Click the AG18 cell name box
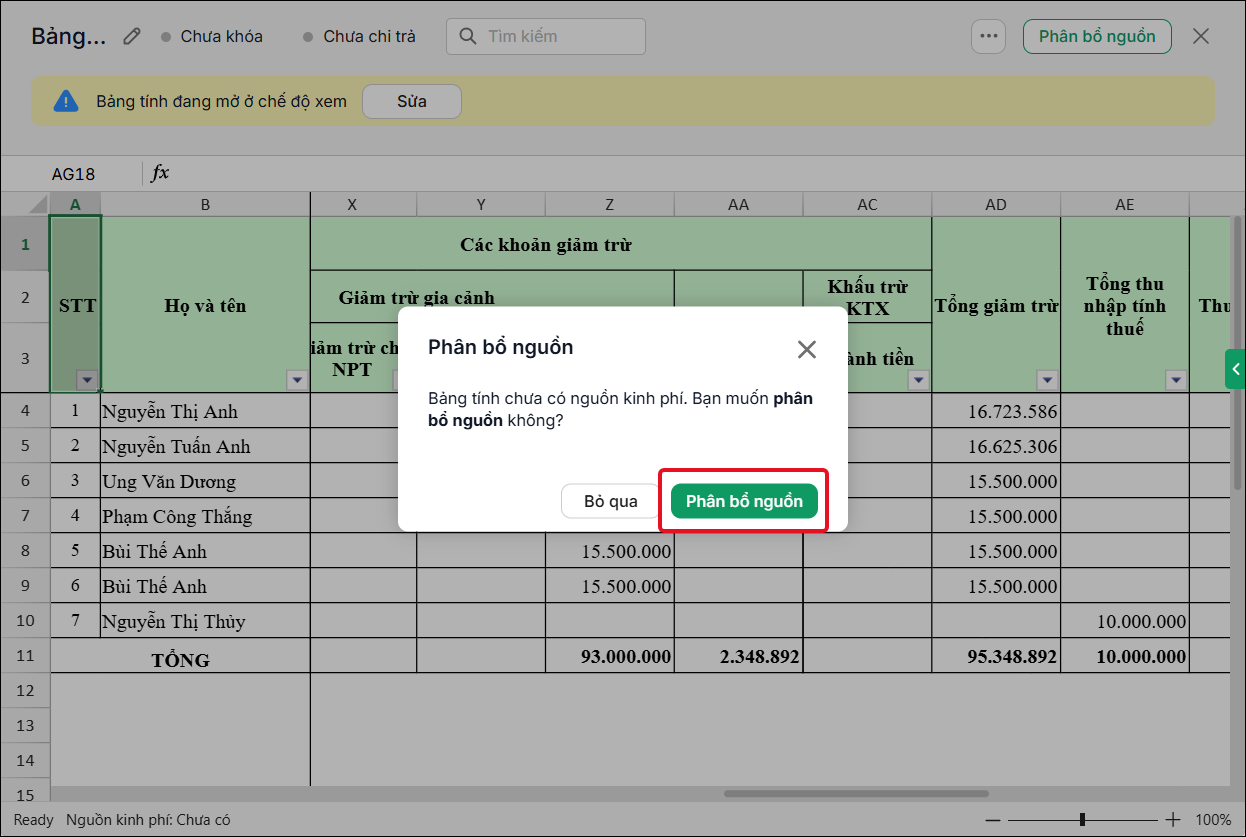 [73, 173]
